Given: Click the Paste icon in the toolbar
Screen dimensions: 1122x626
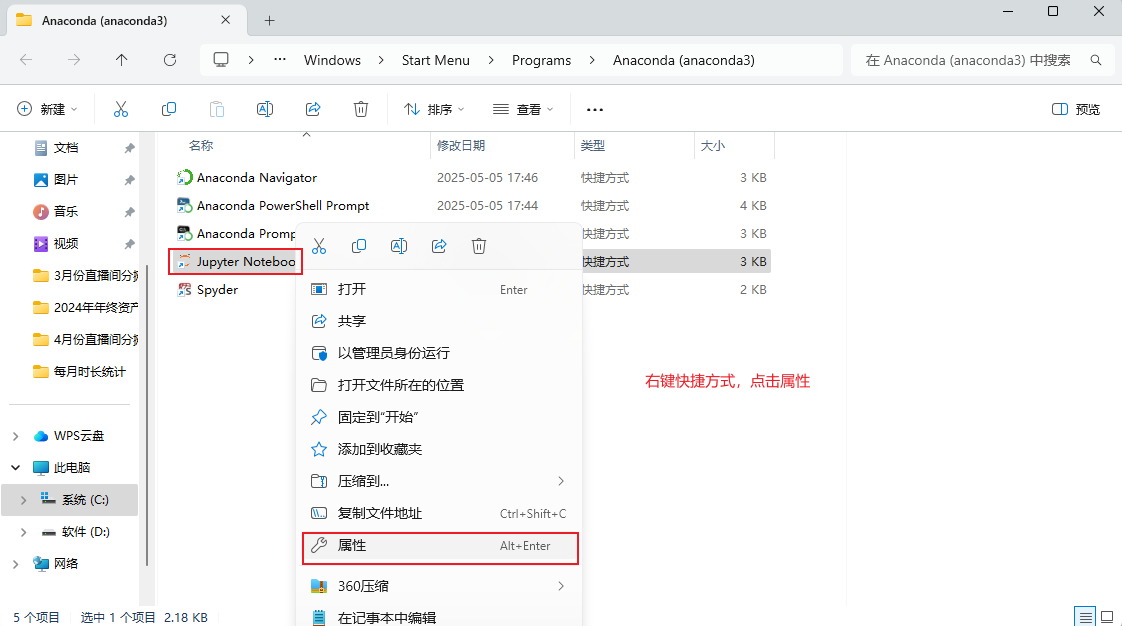Looking at the screenshot, I should coord(217,109).
